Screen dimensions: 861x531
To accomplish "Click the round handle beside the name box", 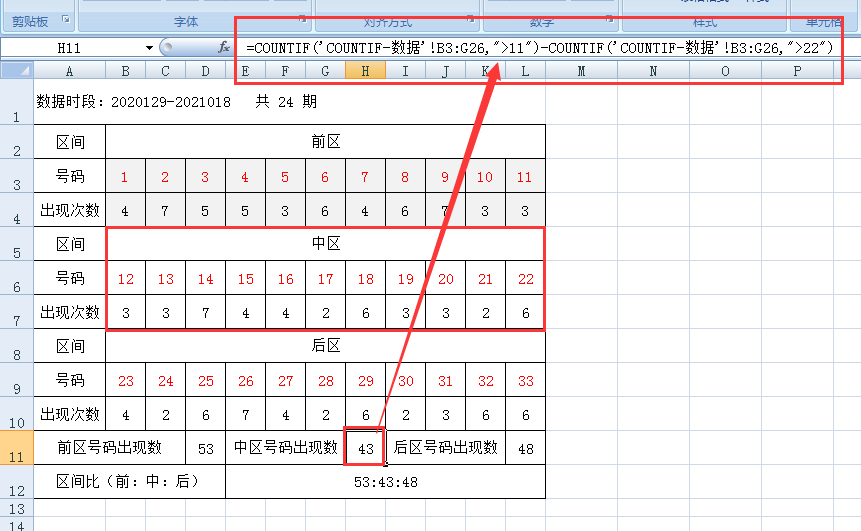I will 168,47.
